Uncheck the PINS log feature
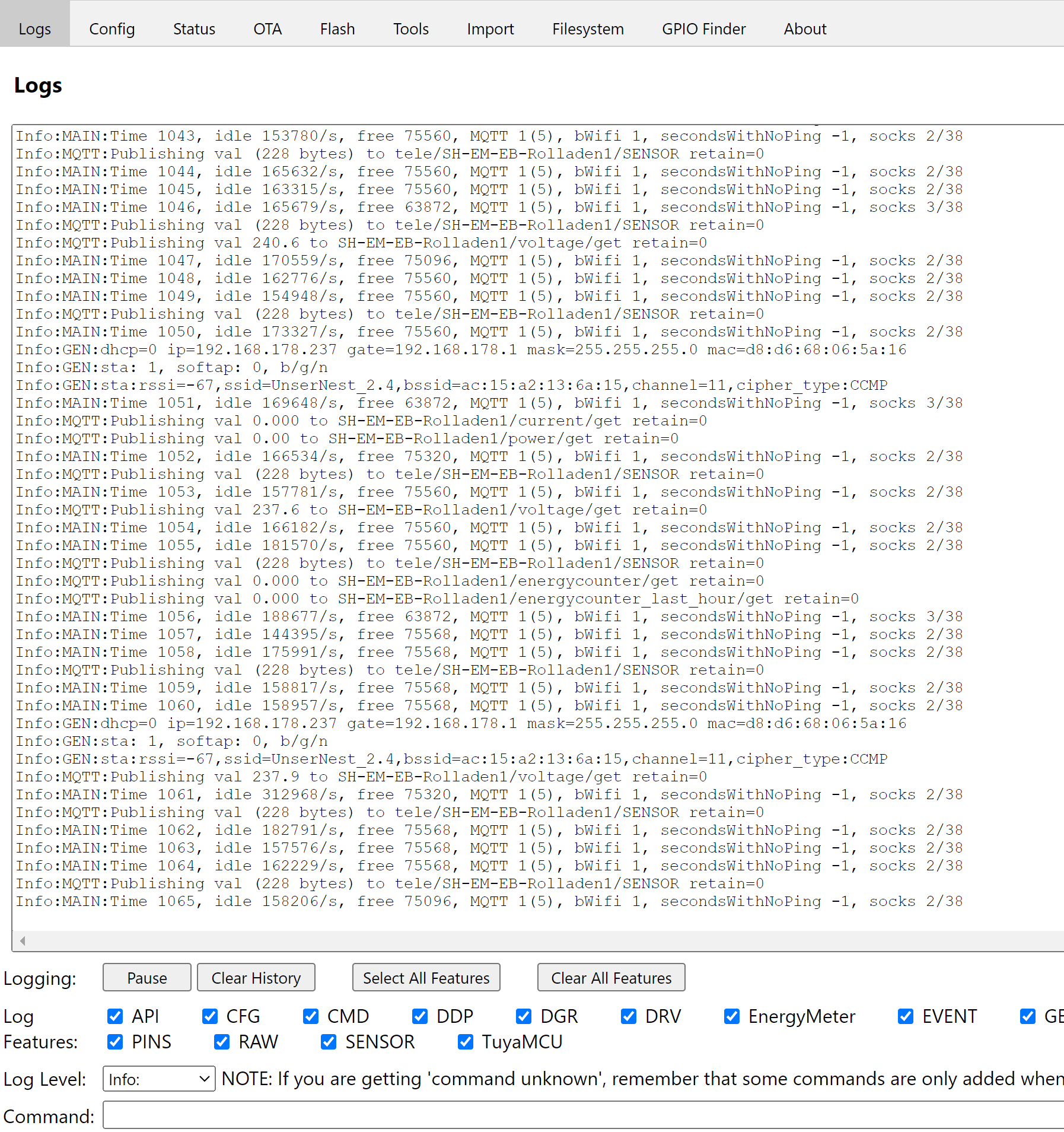 click(x=115, y=1042)
